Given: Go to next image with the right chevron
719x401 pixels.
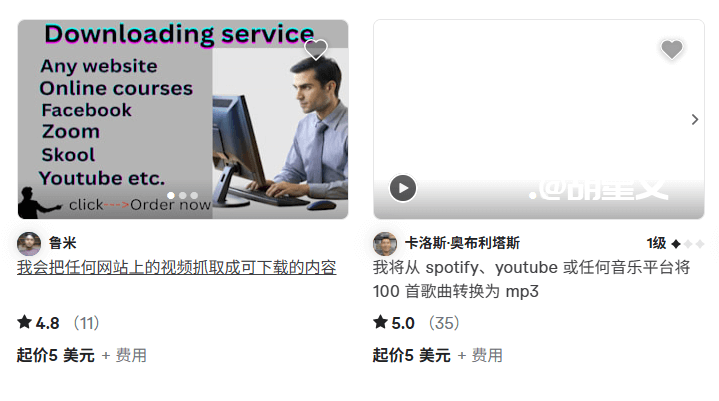Looking at the screenshot, I should [x=695, y=120].
